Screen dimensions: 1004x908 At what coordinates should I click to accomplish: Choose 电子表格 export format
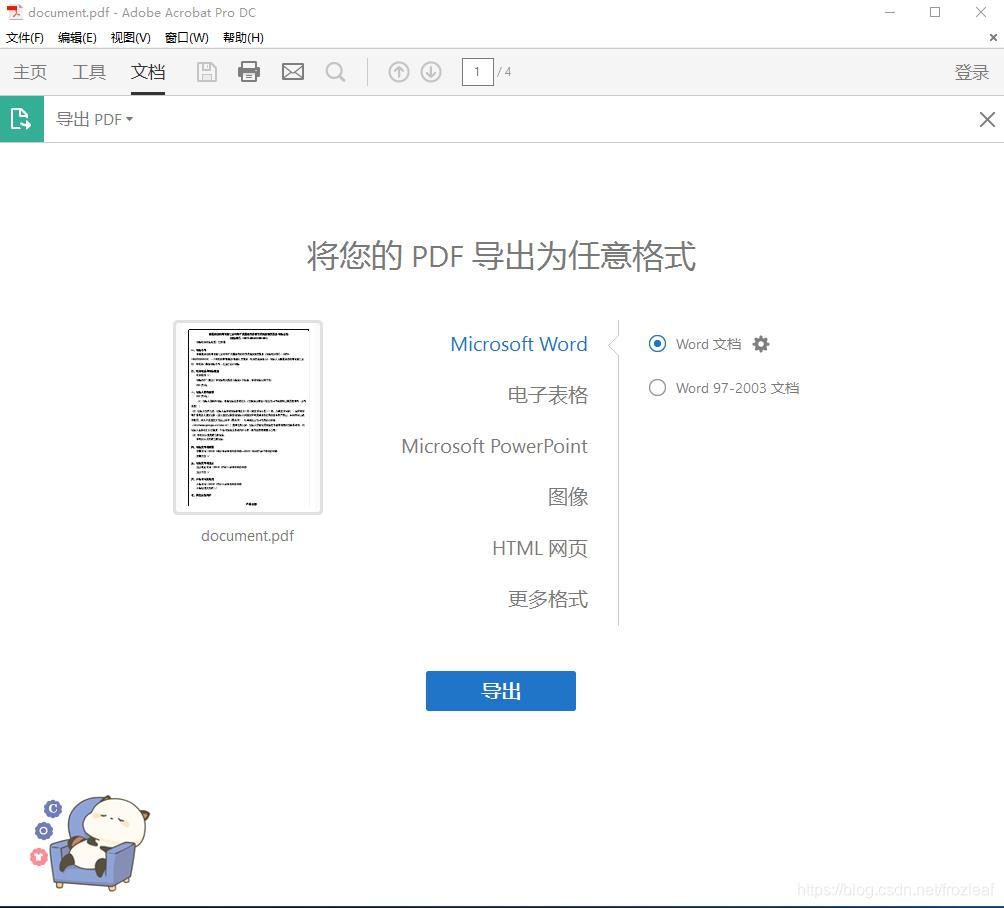547,395
